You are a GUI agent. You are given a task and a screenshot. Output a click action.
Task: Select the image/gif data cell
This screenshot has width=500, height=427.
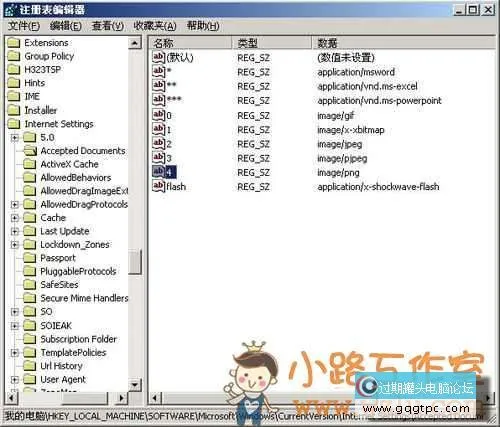point(335,116)
